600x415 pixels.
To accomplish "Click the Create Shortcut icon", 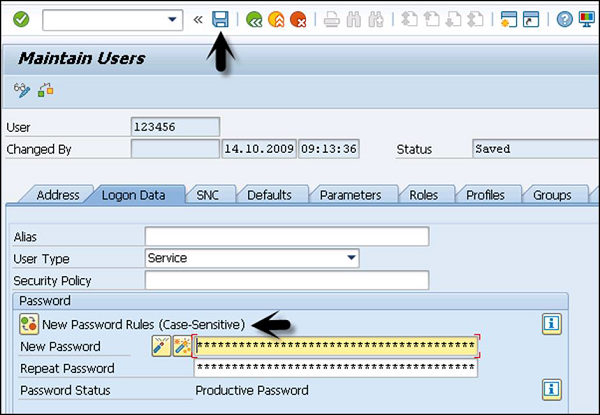I will tap(531, 20).
